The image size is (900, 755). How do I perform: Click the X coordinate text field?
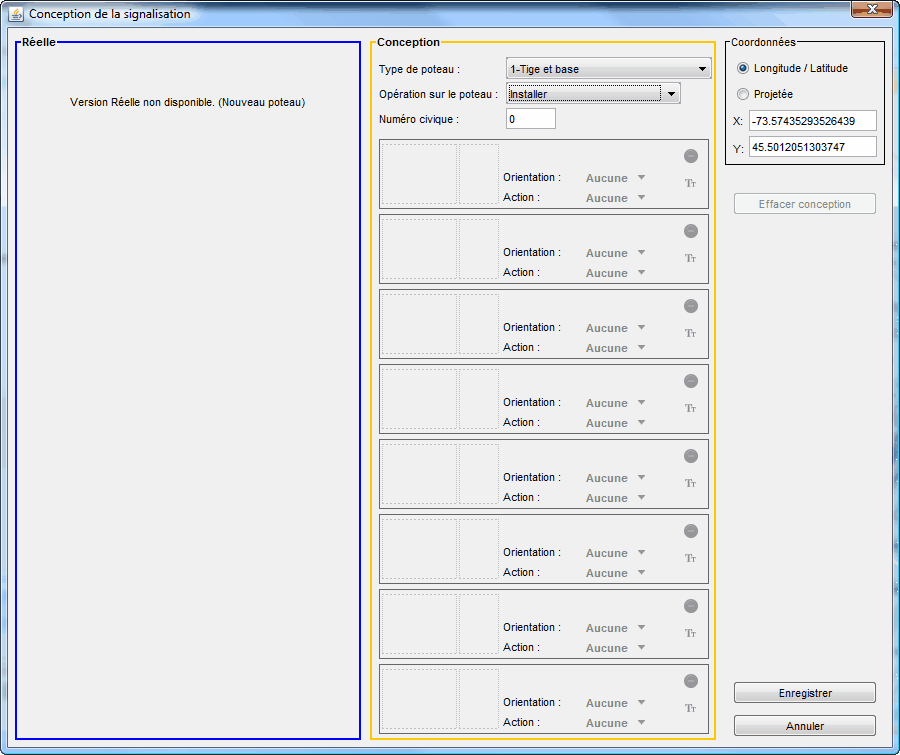point(812,121)
